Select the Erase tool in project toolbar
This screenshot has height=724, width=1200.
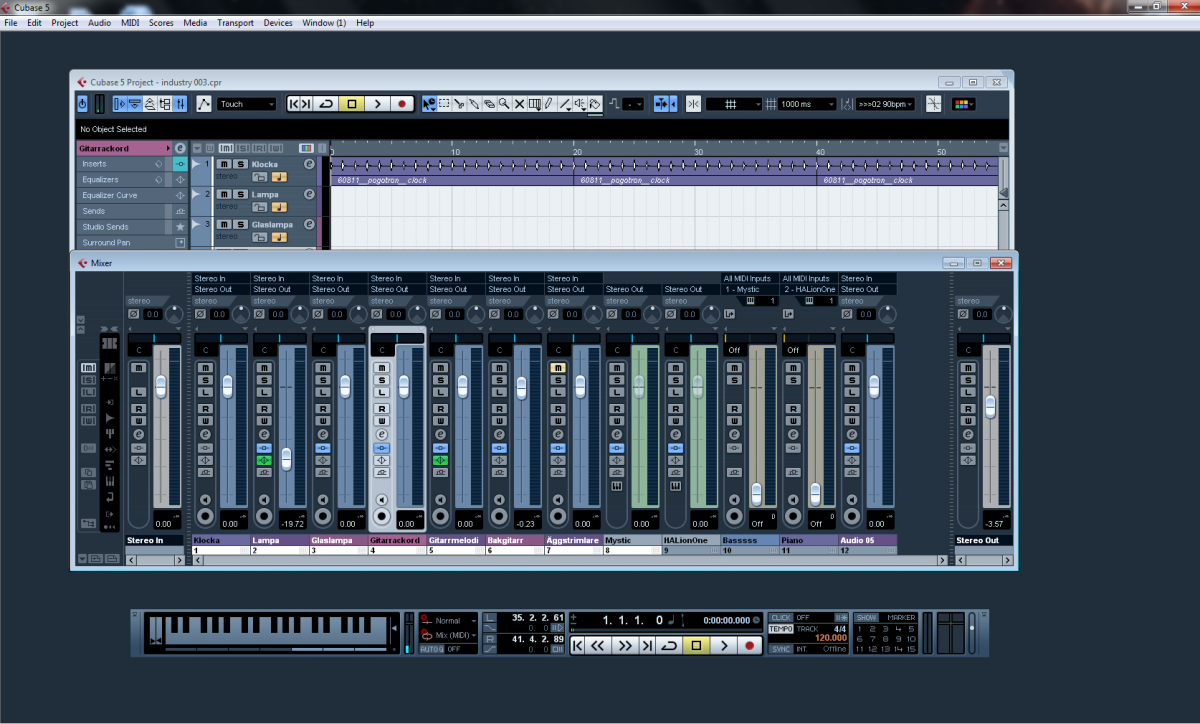pyautogui.click(x=489, y=104)
